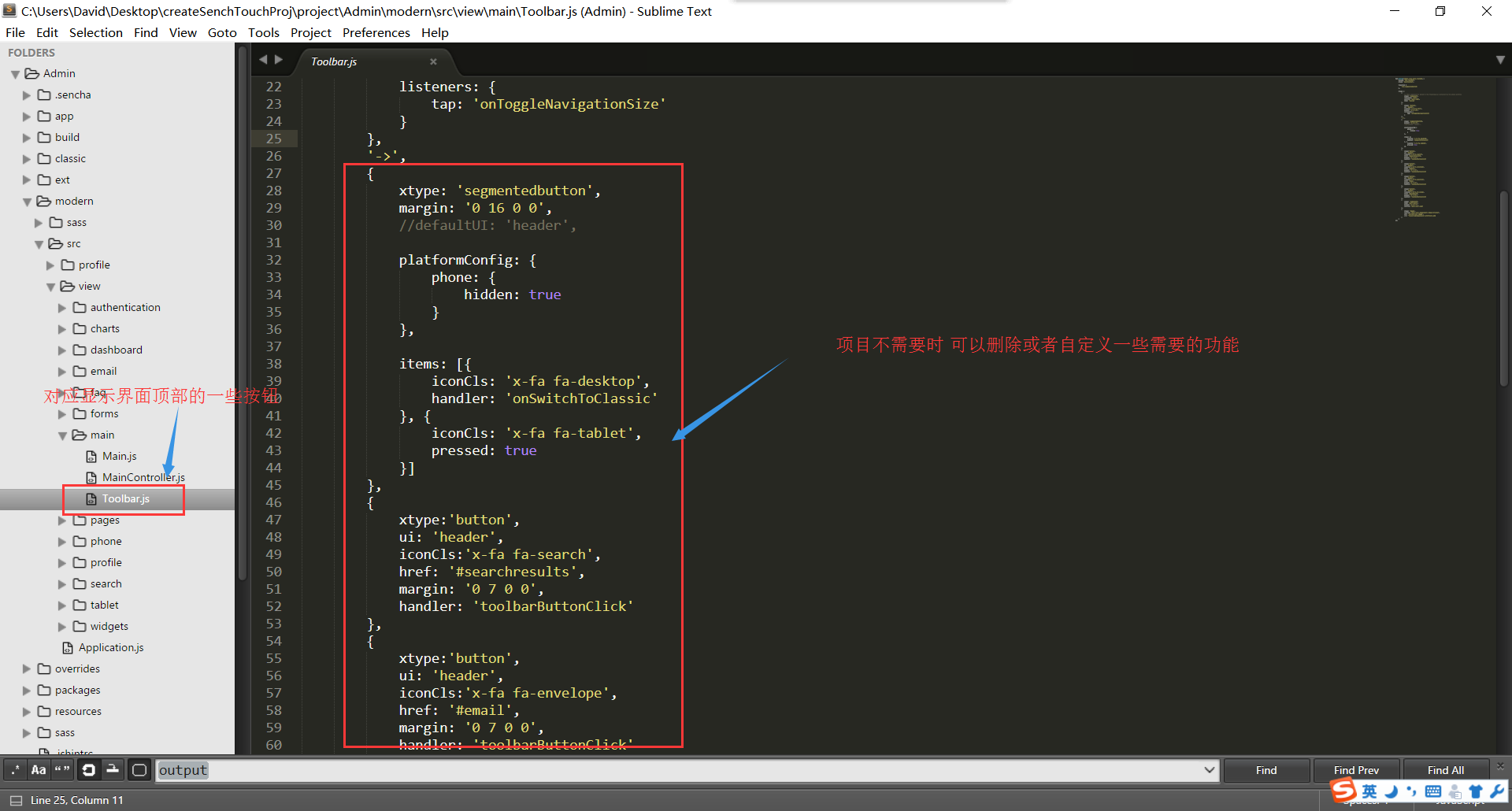Toggle the side bar via status bar icon
This screenshot has height=811, width=1512.
pos(15,800)
